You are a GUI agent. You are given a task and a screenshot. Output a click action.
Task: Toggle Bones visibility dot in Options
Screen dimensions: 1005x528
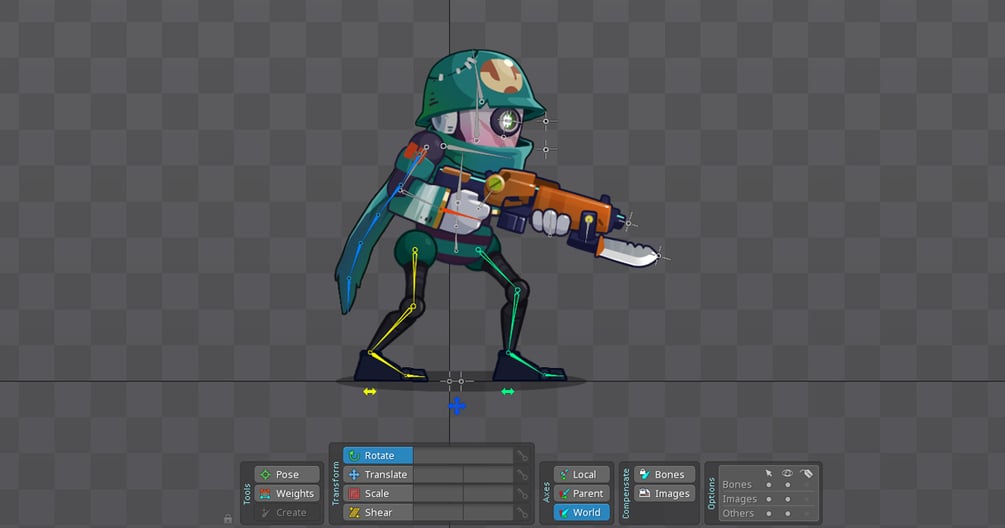click(x=788, y=485)
